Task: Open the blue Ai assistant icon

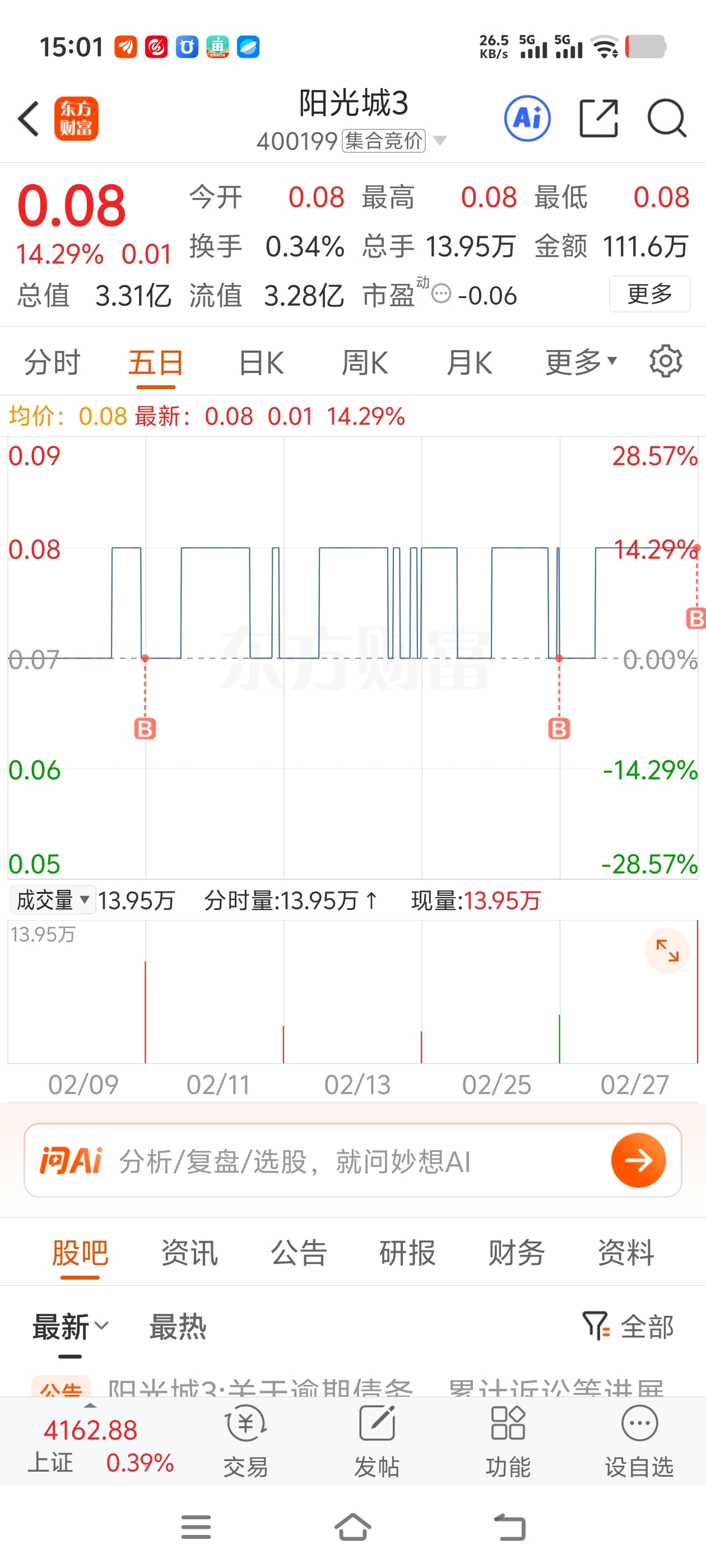Action: (527, 118)
